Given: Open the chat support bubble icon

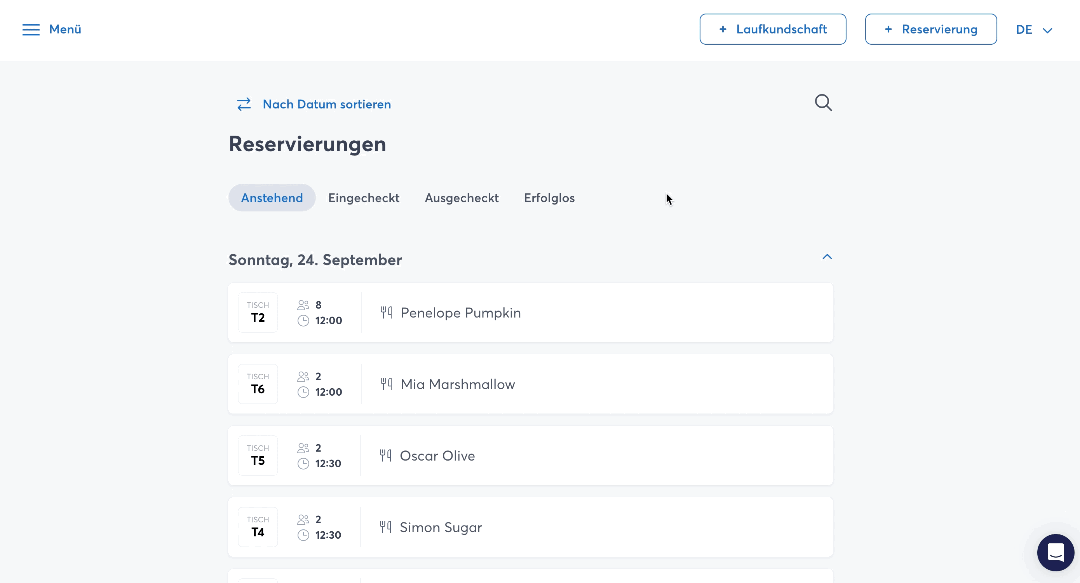Looking at the screenshot, I should pyautogui.click(x=1055, y=552).
